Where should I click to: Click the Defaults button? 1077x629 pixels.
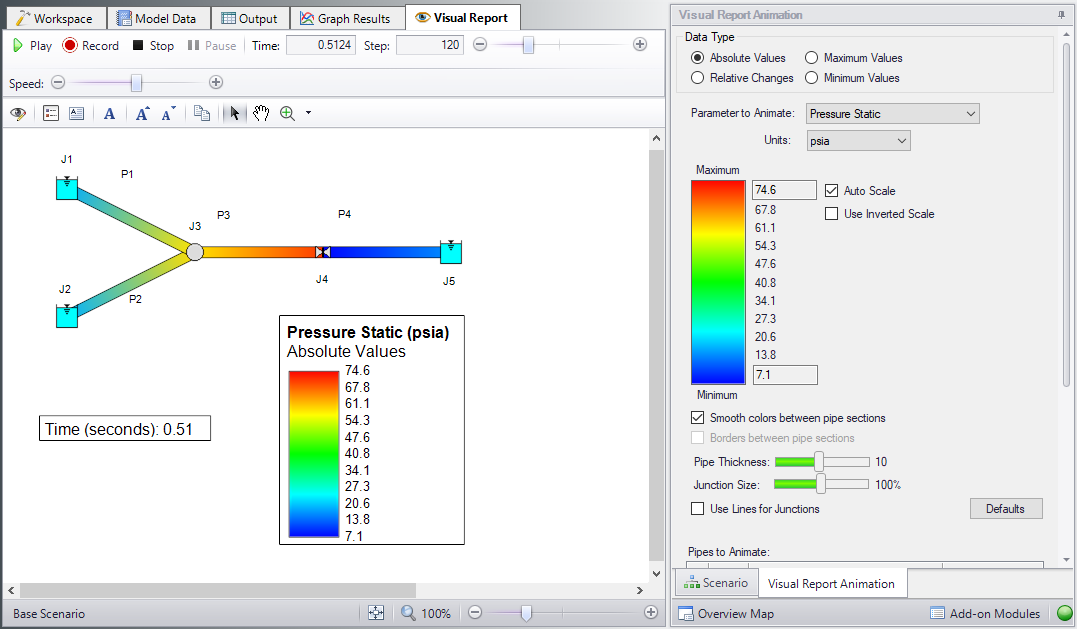click(1005, 509)
